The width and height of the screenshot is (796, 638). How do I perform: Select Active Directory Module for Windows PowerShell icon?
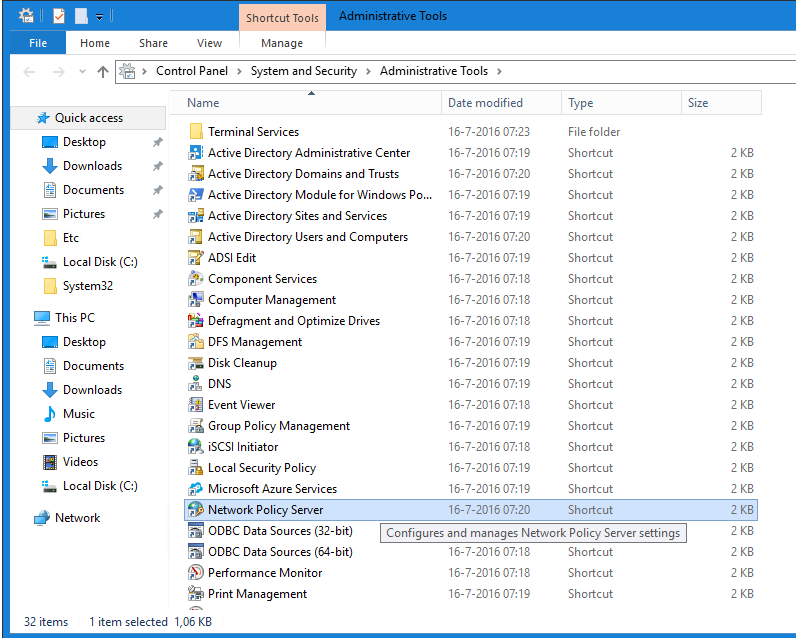coord(196,195)
